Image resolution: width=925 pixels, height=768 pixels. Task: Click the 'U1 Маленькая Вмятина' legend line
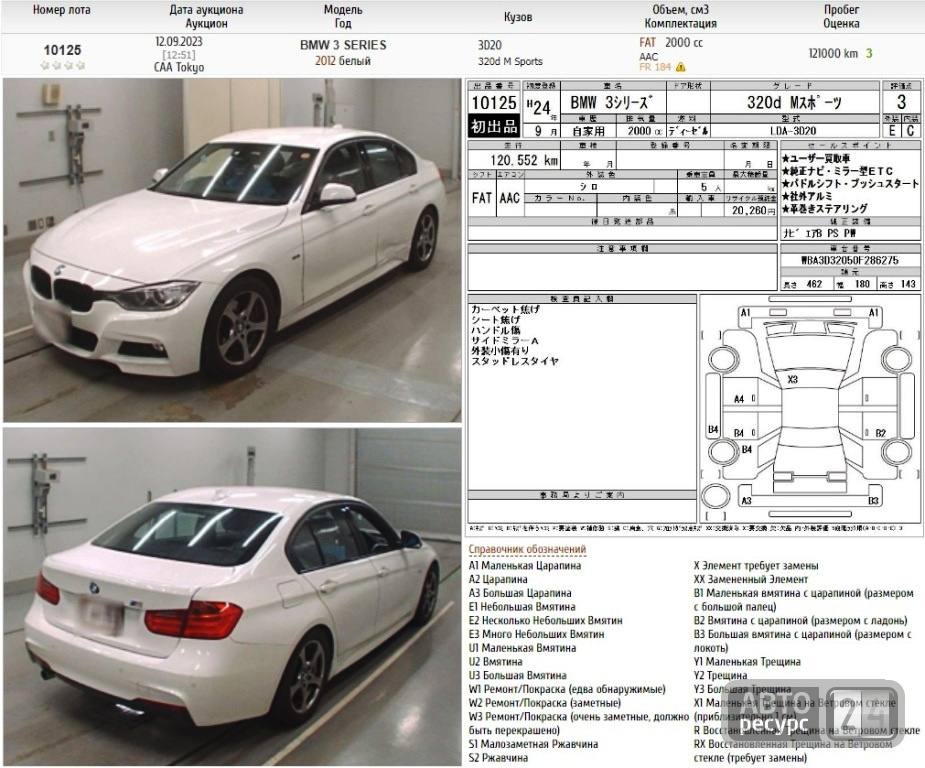(523, 648)
